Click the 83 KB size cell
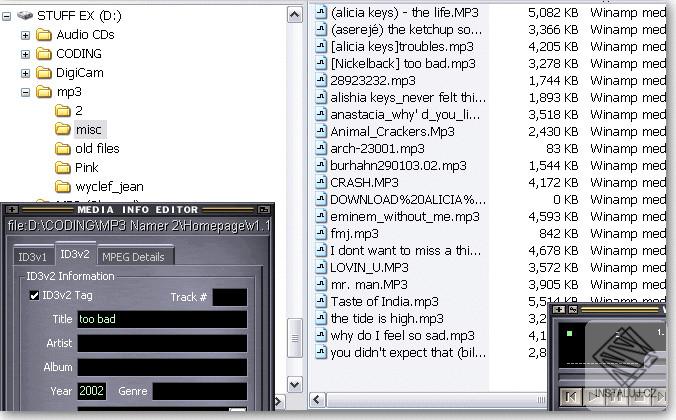Image resolution: width=676 pixels, height=420 pixels. coord(562,148)
